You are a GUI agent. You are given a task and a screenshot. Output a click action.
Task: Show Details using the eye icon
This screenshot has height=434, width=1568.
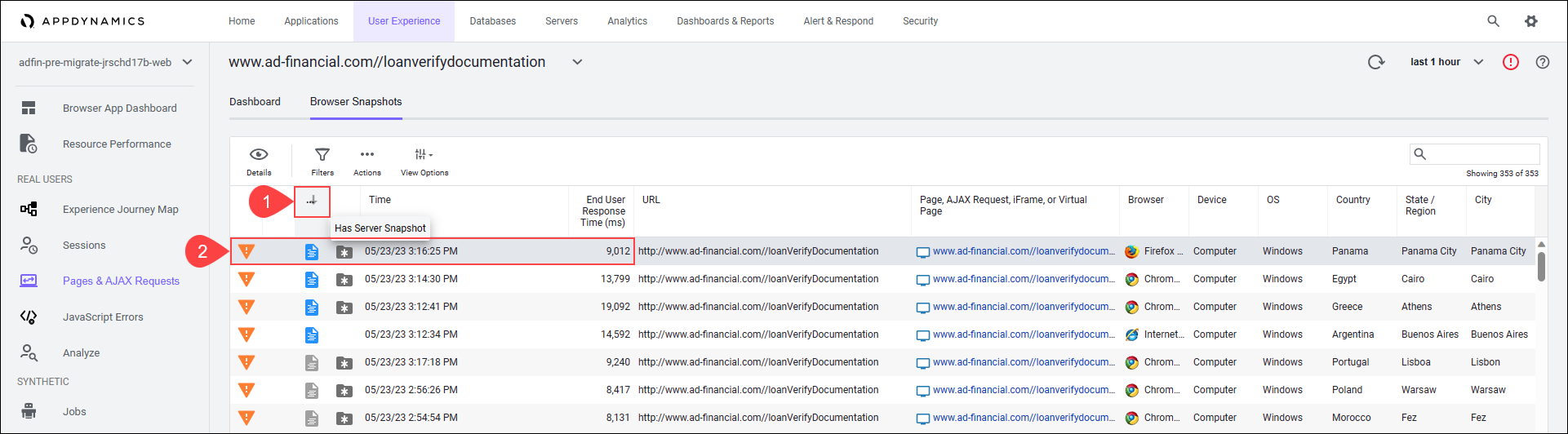pyautogui.click(x=259, y=160)
